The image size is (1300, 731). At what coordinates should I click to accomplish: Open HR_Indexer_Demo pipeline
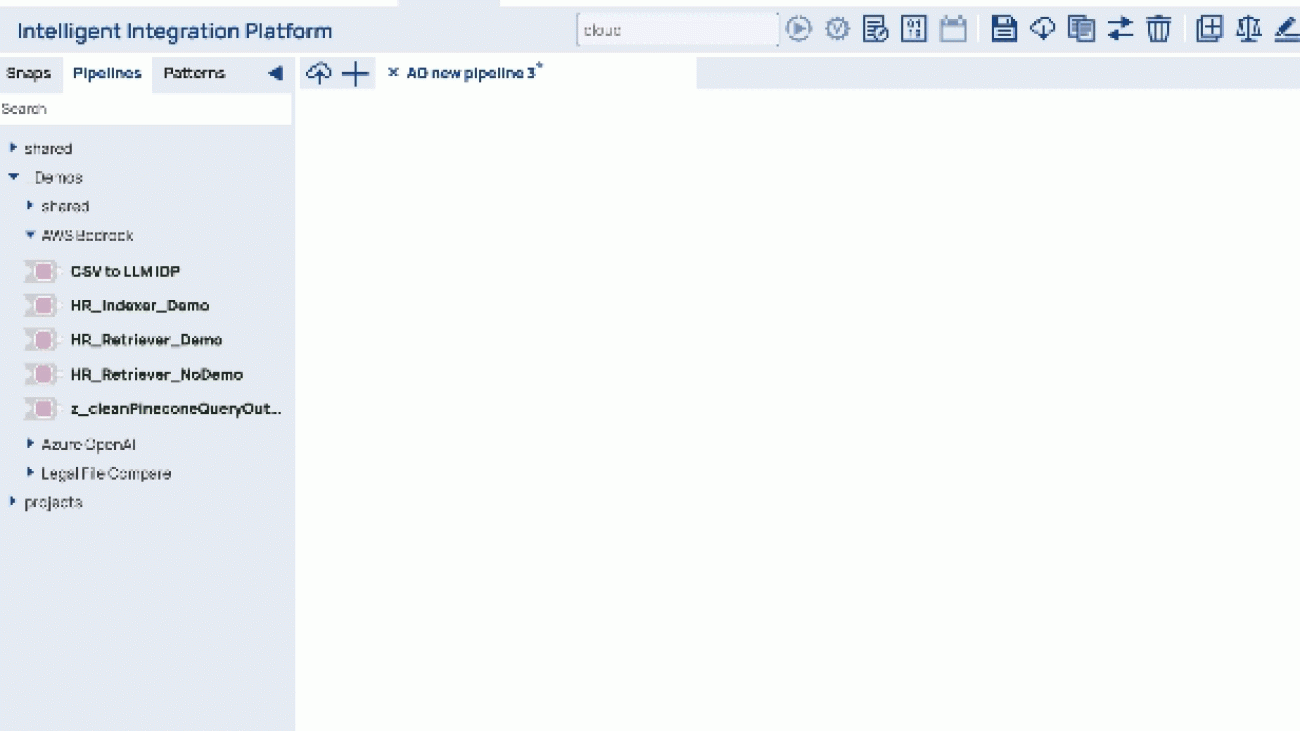tap(140, 305)
